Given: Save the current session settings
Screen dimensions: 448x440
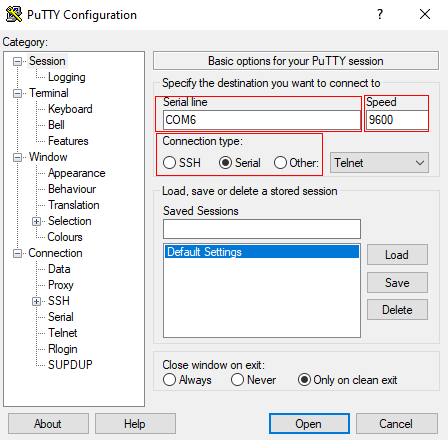Looking at the screenshot, I should (397, 283).
